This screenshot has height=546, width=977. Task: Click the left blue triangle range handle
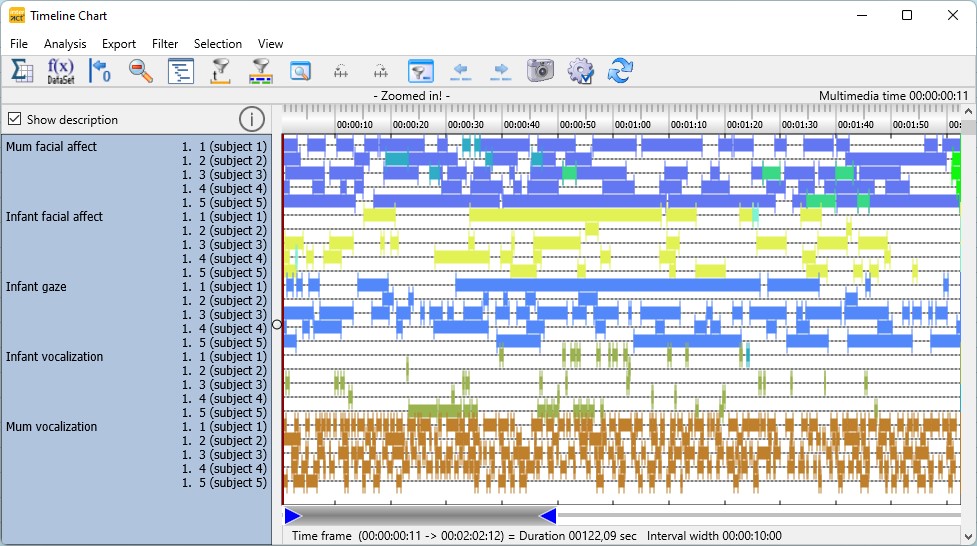pyautogui.click(x=293, y=515)
